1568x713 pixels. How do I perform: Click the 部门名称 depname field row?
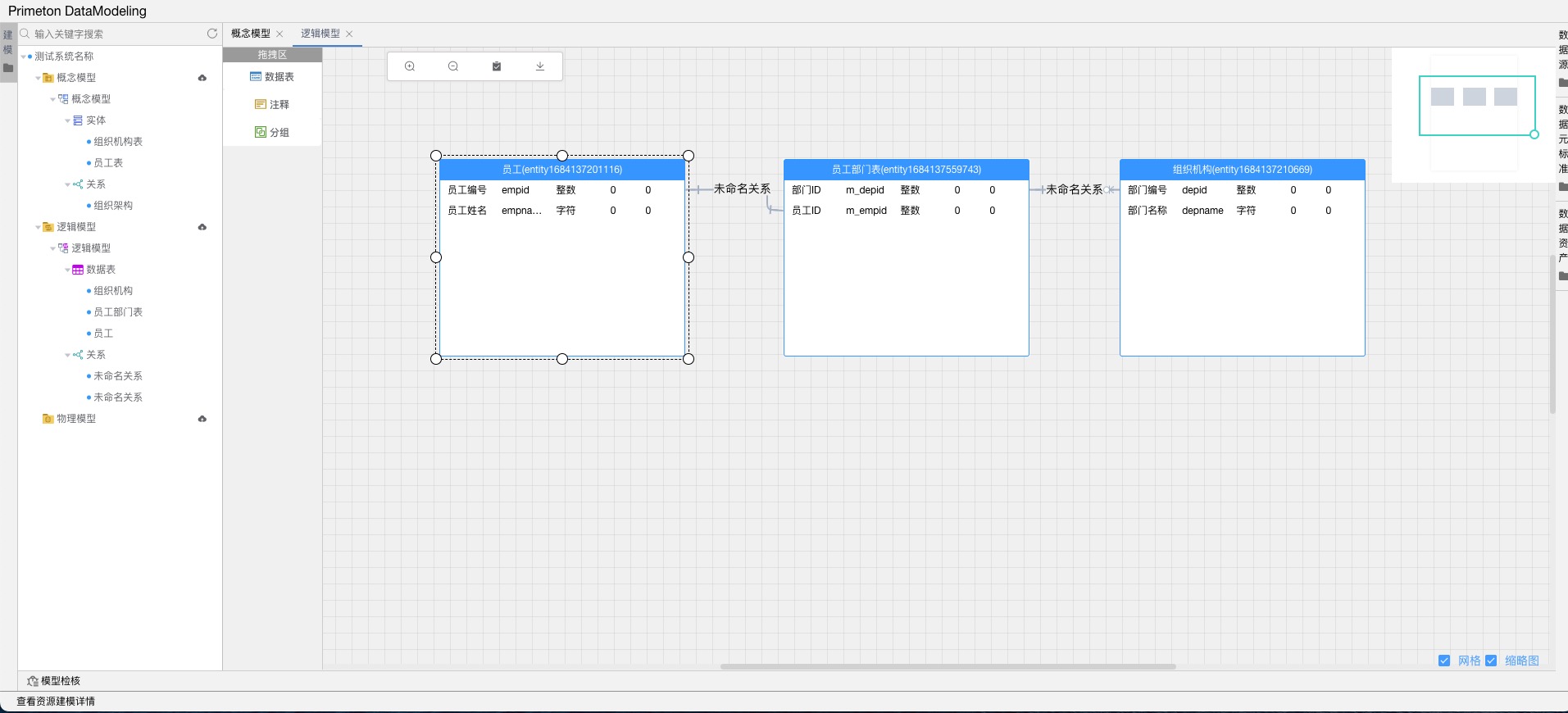pyautogui.click(x=1243, y=211)
